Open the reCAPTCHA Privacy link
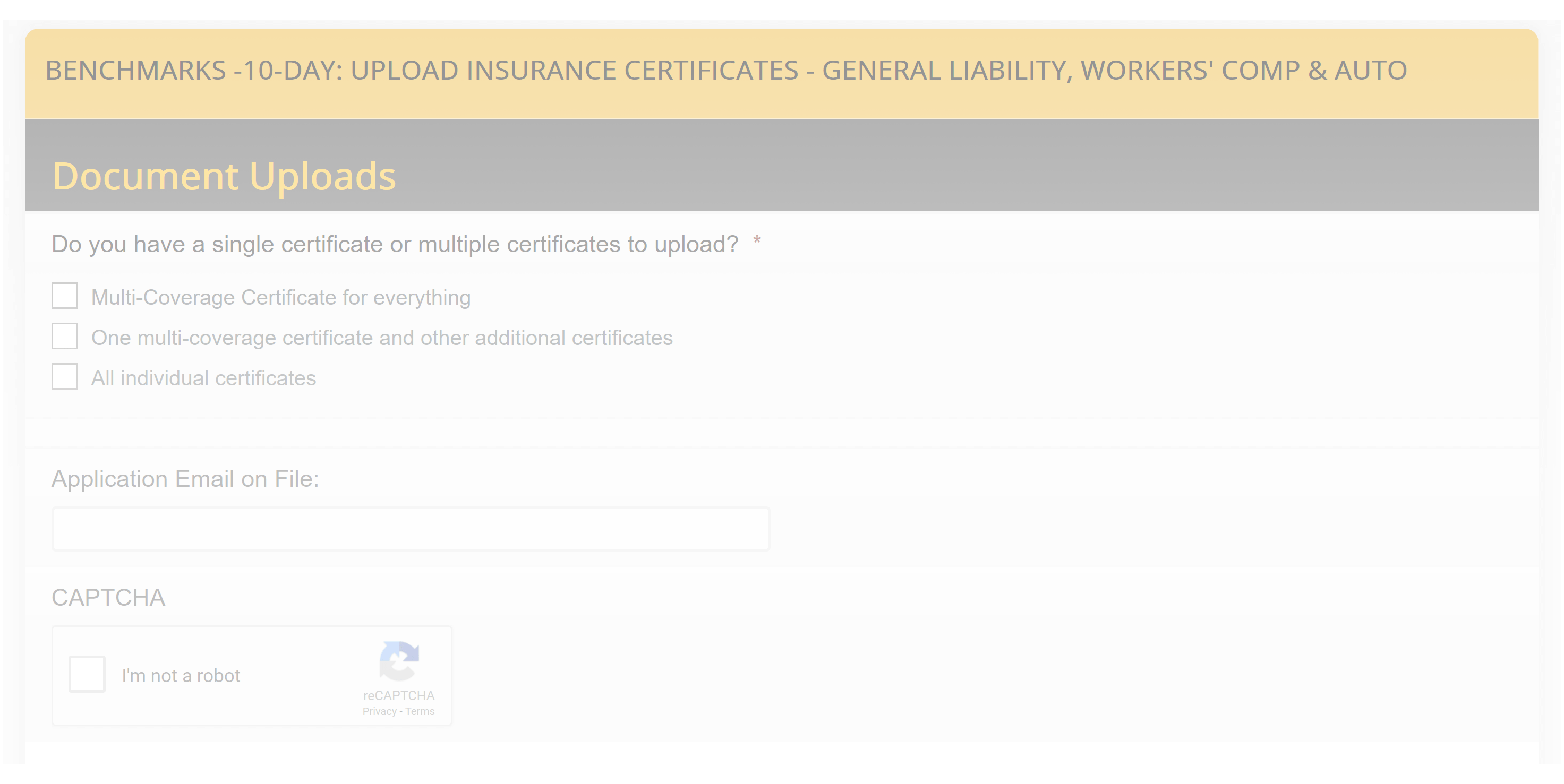 click(x=380, y=712)
